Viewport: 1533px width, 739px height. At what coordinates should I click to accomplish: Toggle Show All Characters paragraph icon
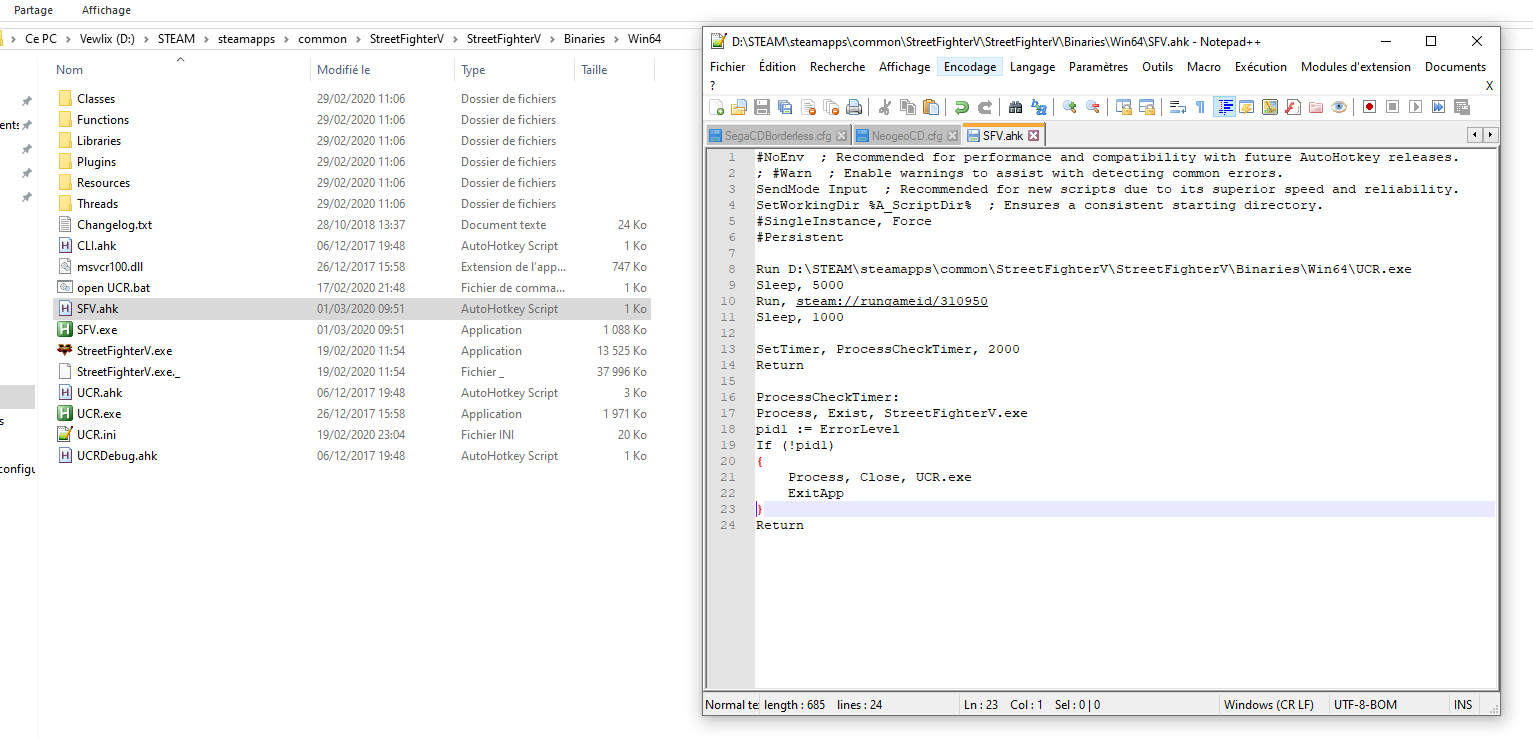tap(1200, 107)
